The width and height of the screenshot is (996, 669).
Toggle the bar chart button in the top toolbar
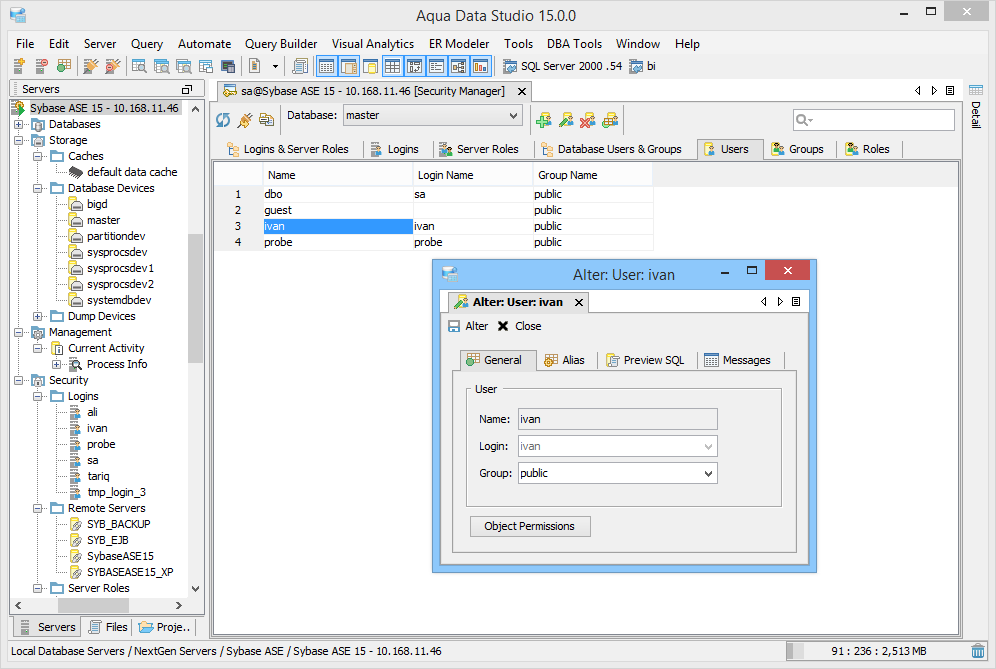(x=480, y=66)
